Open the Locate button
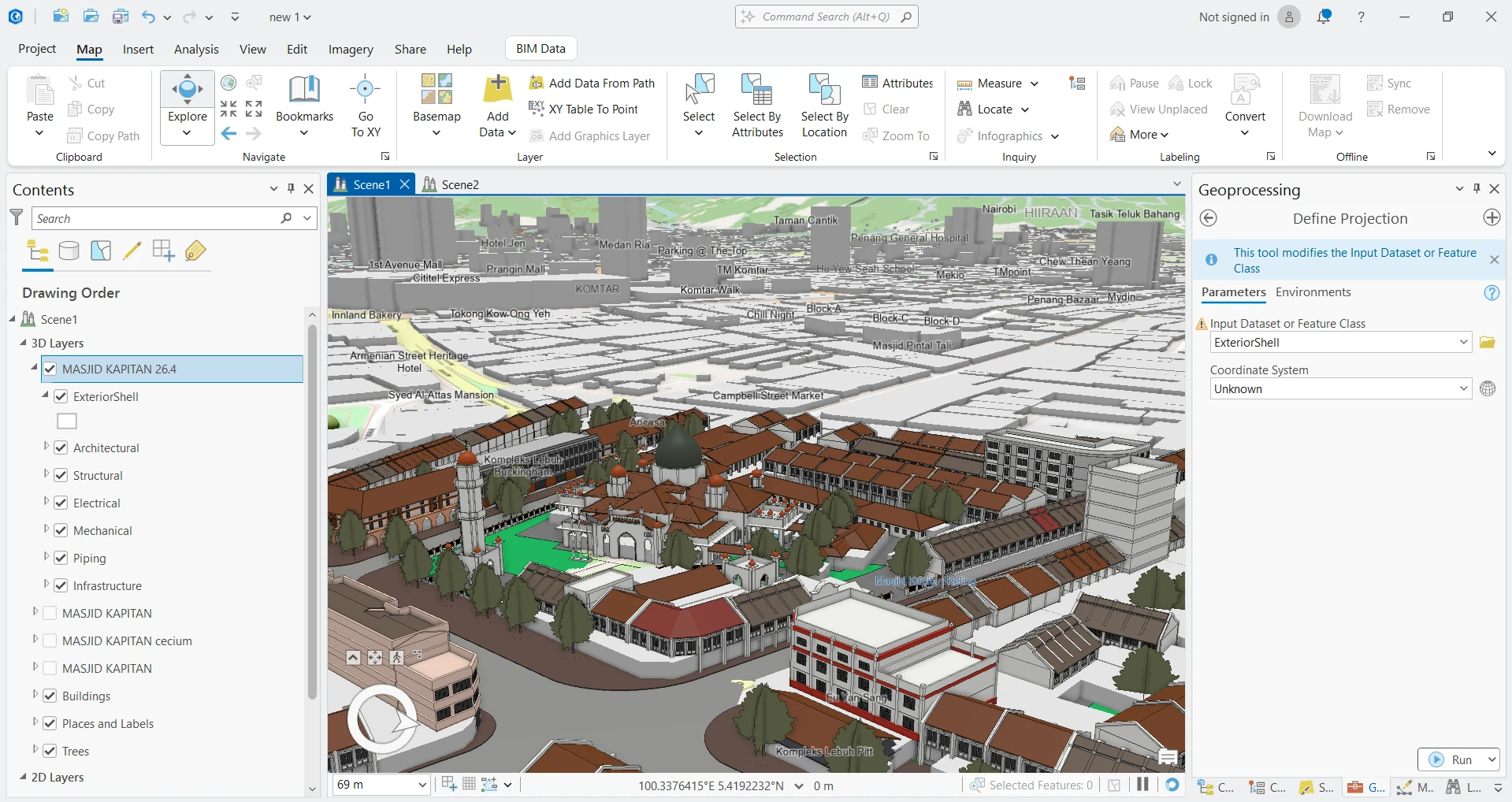 click(x=993, y=110)
